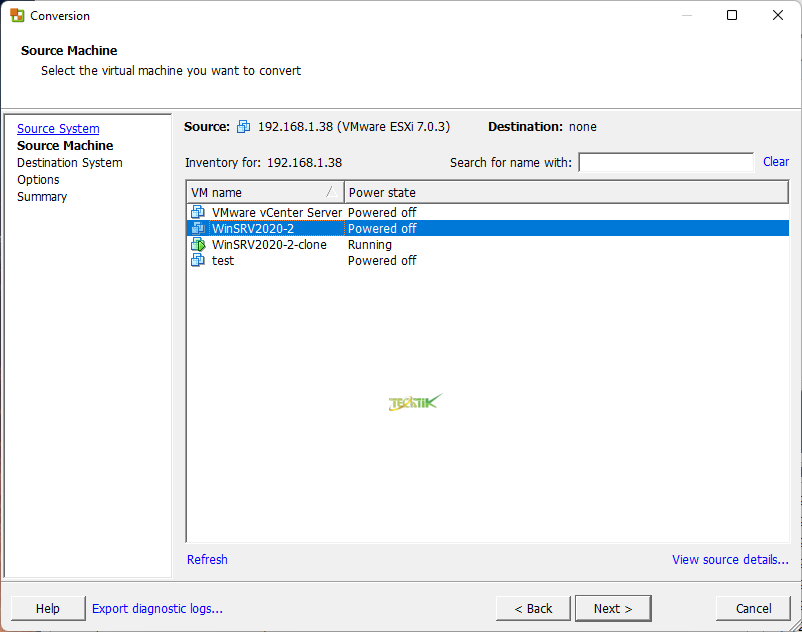Click the Running power state cell
The width and height of the screenshot is (802, 632).
click(370, 244)
